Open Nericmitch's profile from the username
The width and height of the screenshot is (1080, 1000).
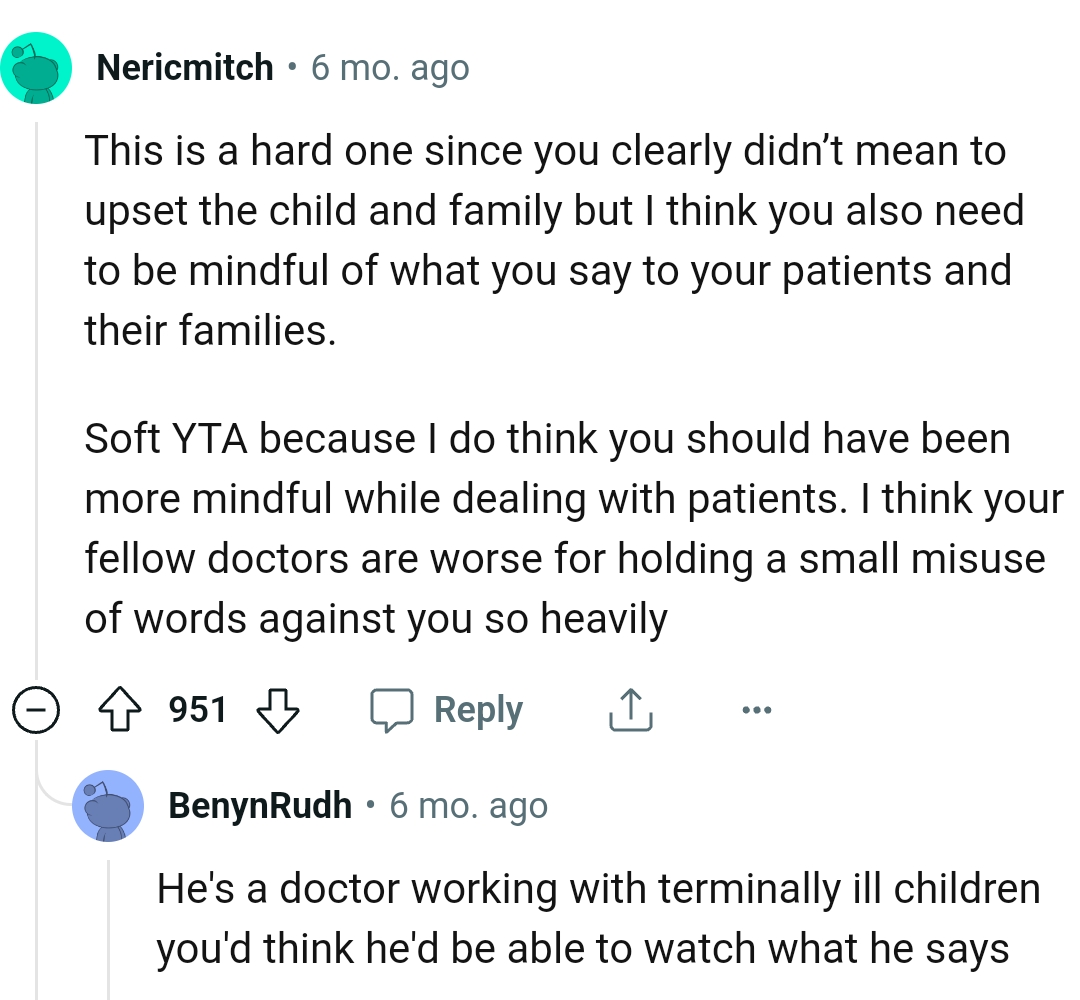pos(184,66)
